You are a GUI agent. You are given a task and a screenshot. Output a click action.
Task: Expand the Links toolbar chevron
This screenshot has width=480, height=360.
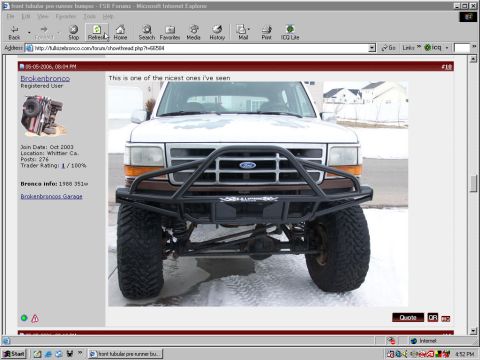419,46
